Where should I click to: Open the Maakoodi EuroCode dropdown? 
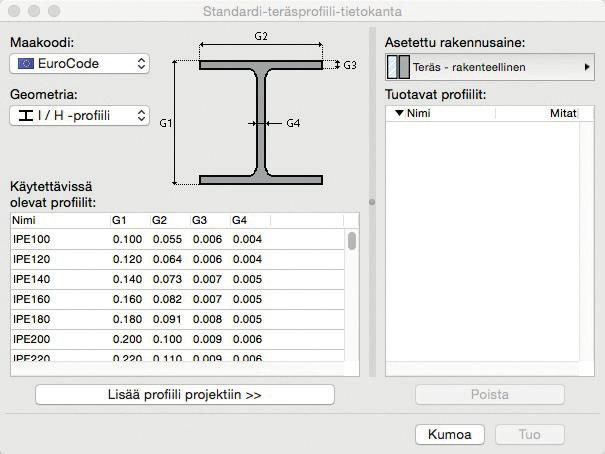79,64
